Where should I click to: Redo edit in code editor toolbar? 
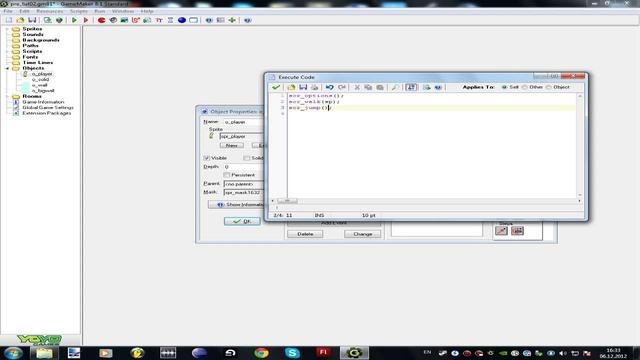pyautogui.click(x=342, y=87)
